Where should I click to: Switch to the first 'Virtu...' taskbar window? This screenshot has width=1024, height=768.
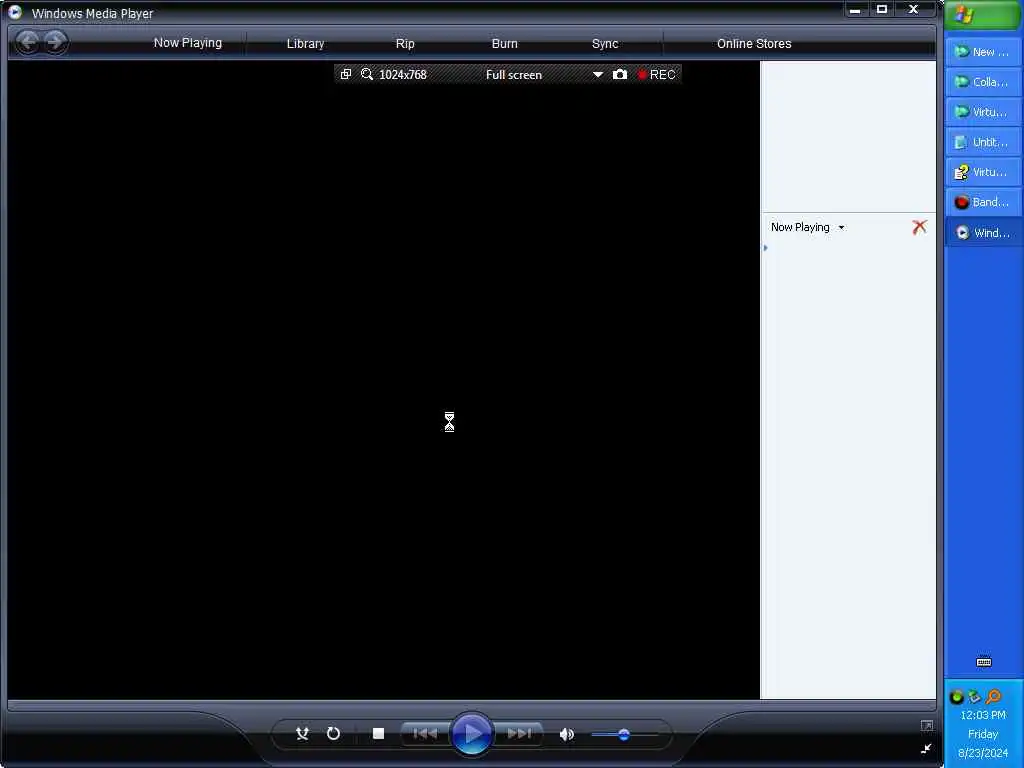click(983, 112)
